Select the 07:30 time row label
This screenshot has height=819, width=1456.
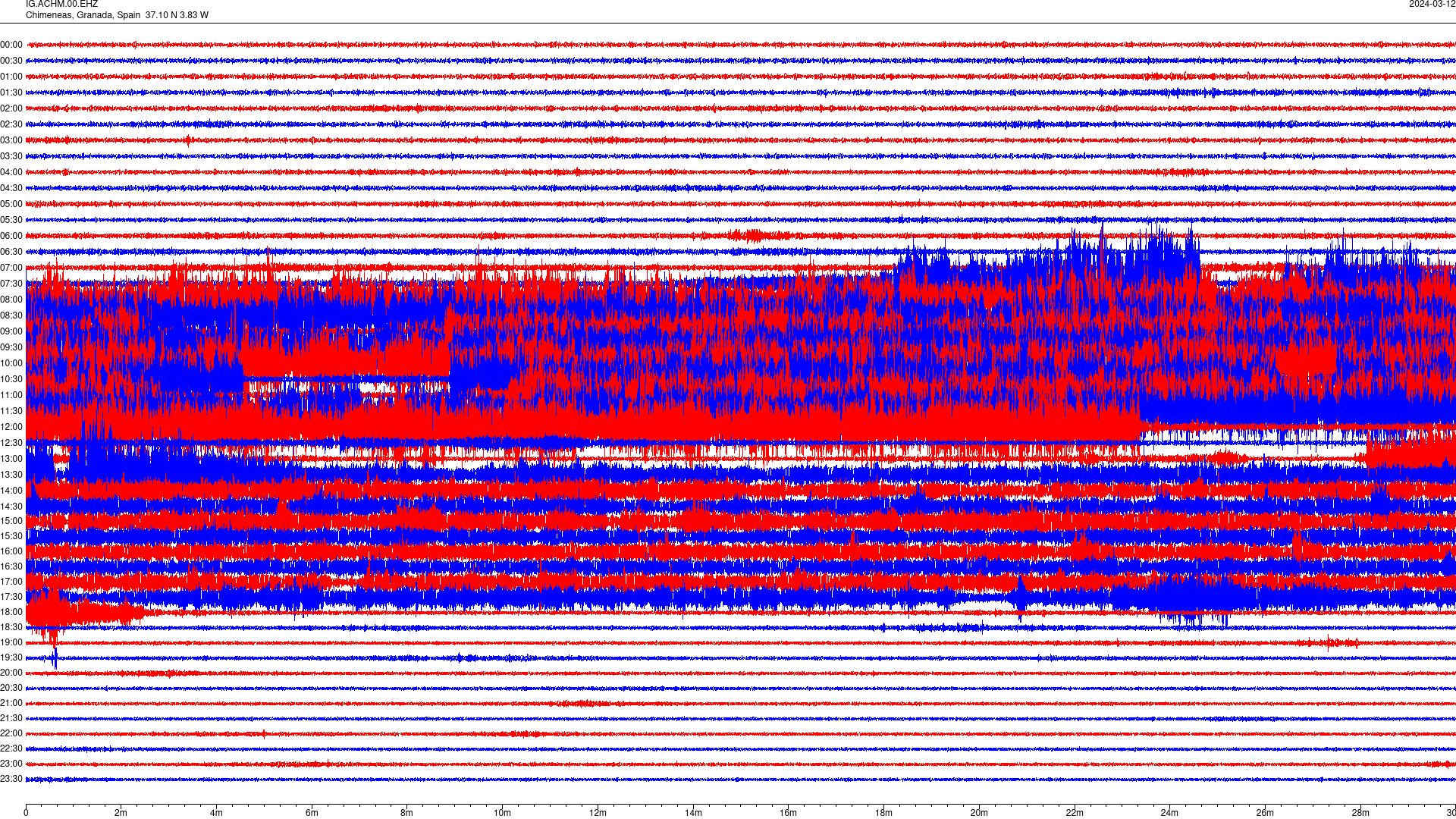[x=11, y=284]
